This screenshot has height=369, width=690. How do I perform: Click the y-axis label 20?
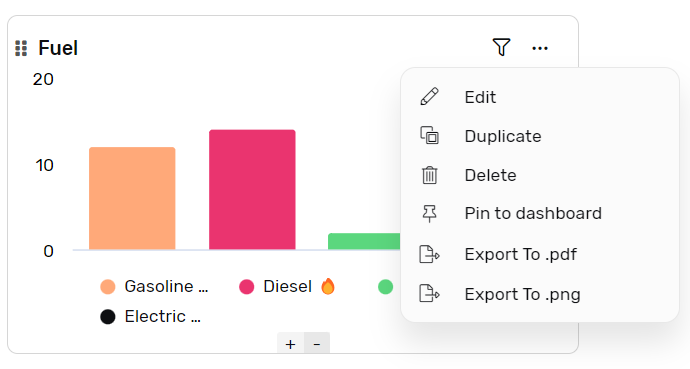(43, 80)
